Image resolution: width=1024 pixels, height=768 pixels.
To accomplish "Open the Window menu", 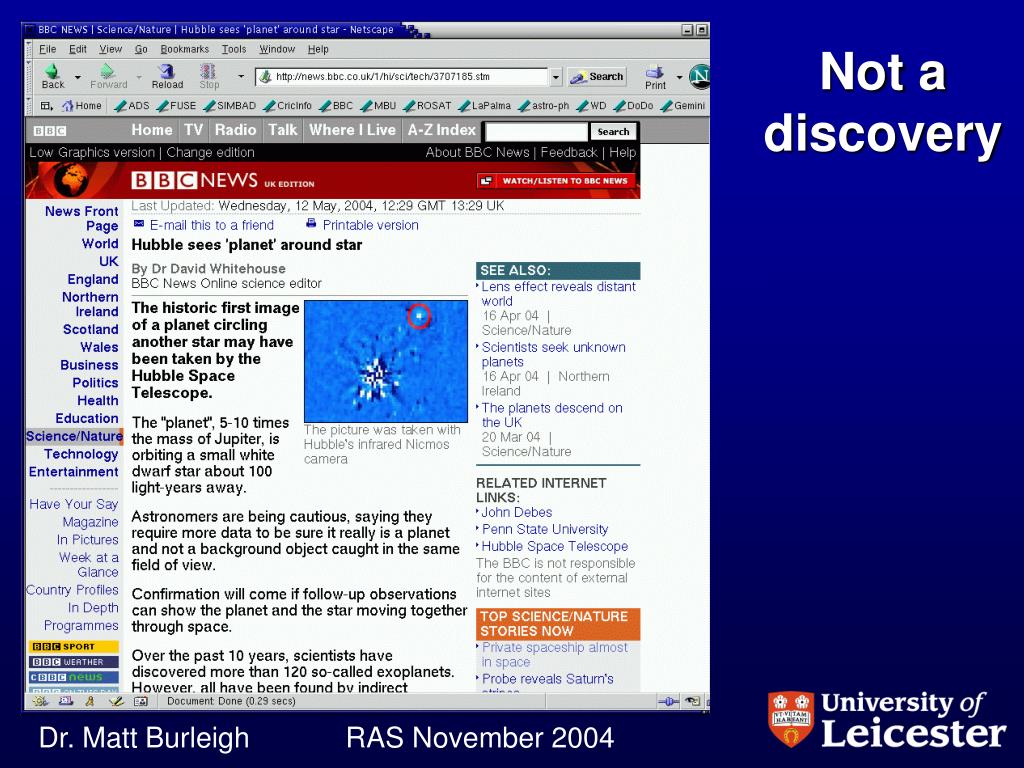I will [277, 49].
